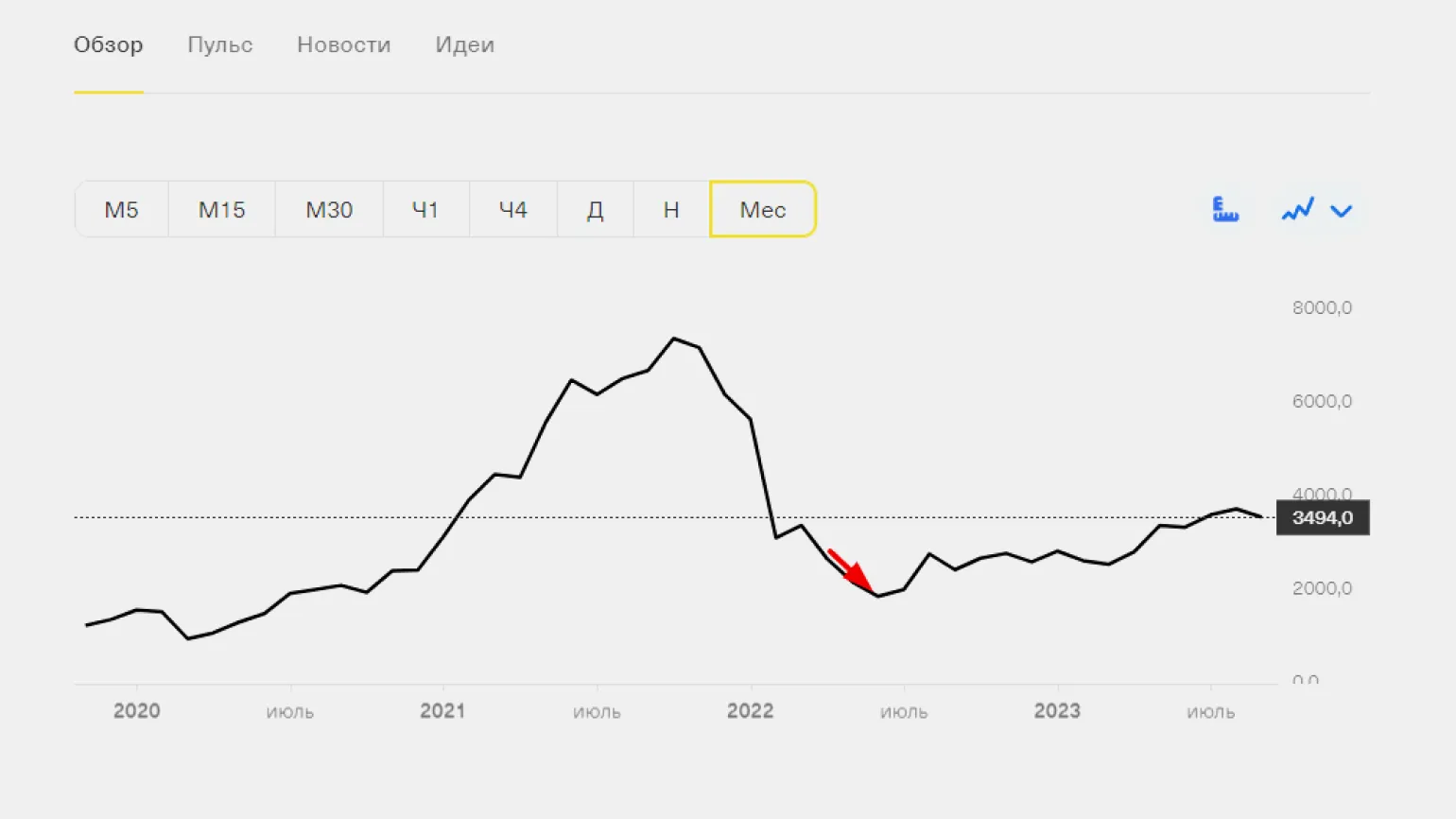Switch to daily Д timeframe
The width and height of the screenshot is (1456, 819).
coord(595,209)
